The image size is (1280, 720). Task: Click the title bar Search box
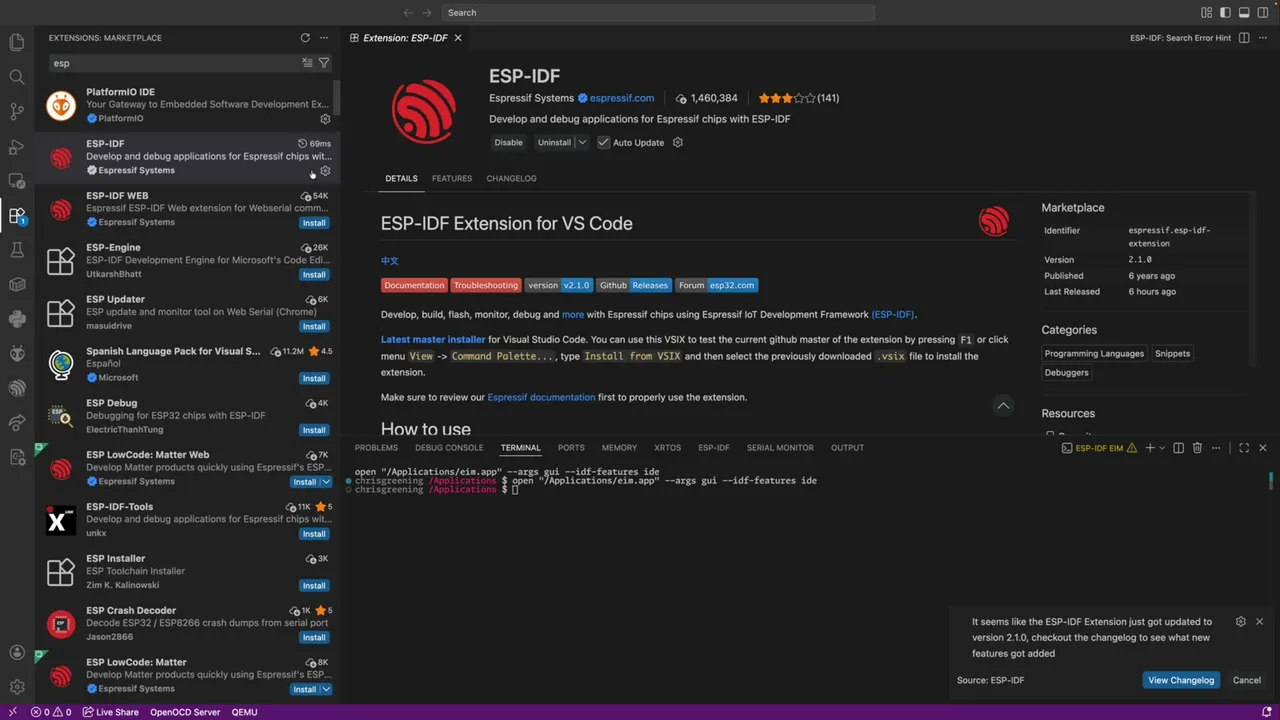656,13
